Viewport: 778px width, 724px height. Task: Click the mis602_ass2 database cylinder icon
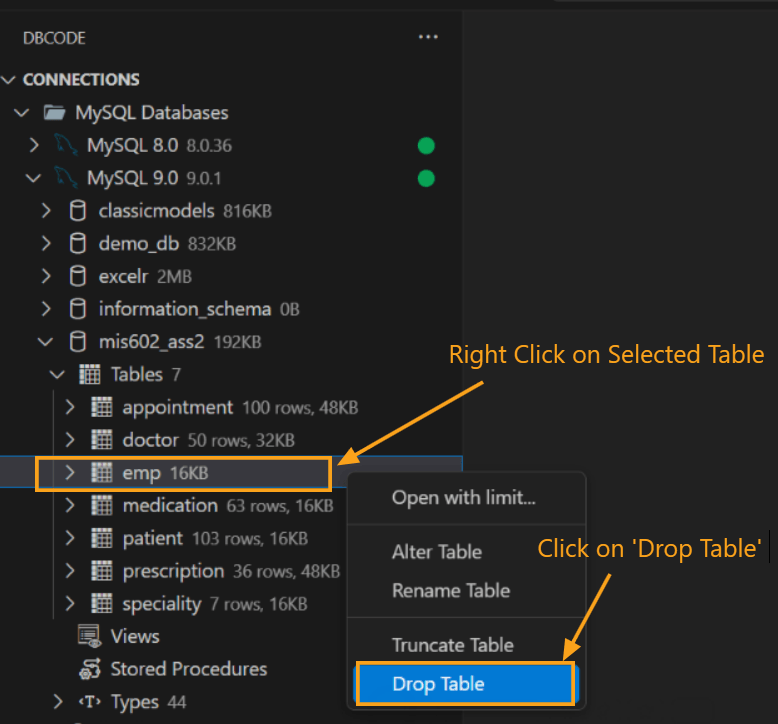pyautogui.click(x=77, y=342)
